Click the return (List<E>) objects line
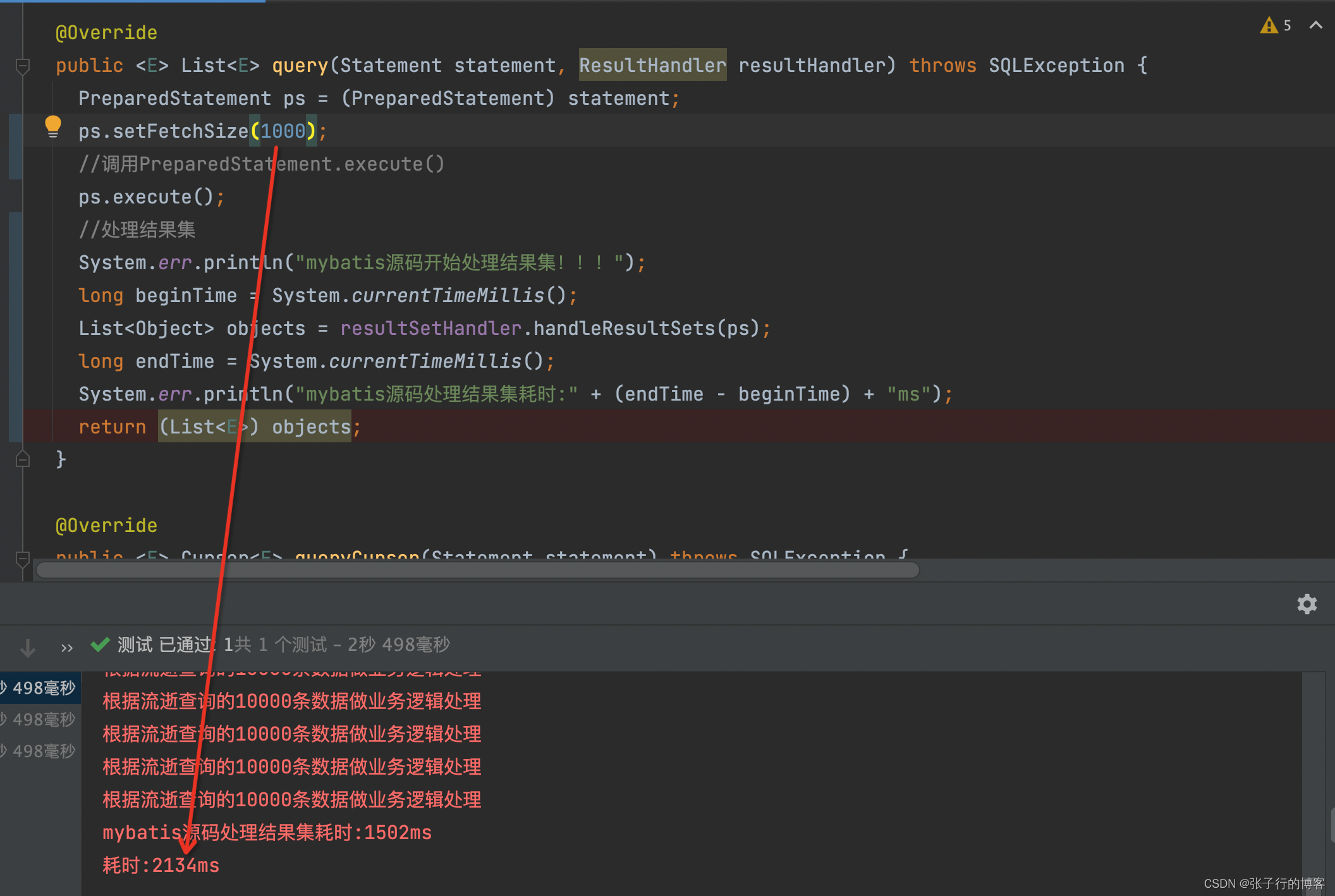 pos(219,427)
